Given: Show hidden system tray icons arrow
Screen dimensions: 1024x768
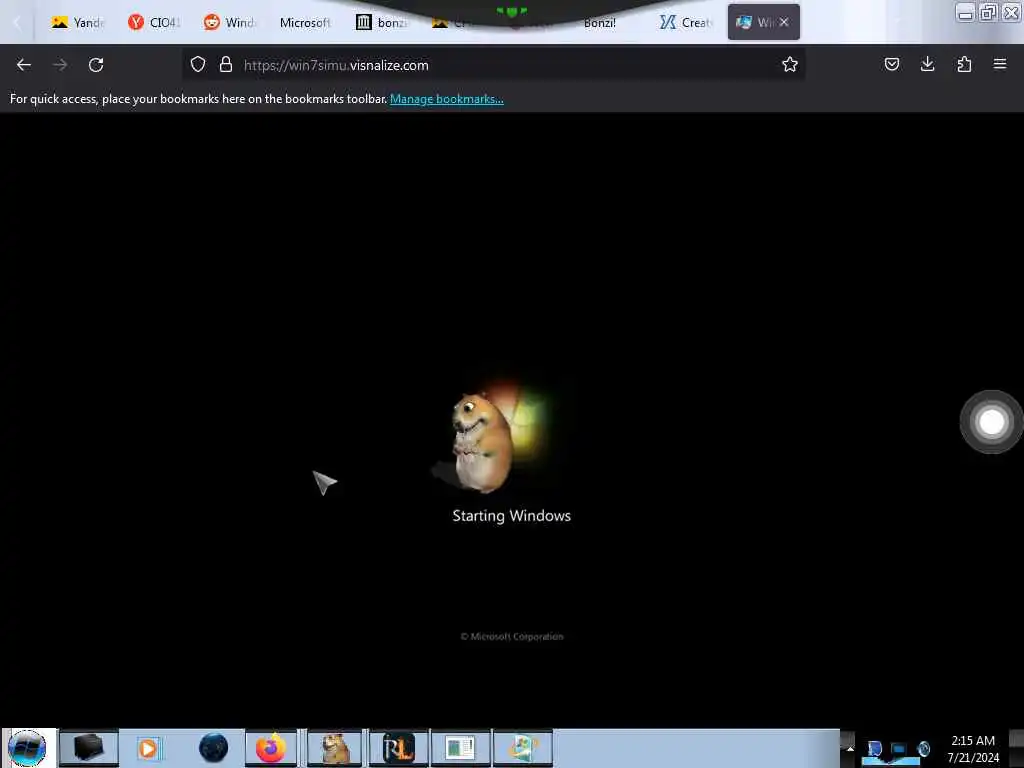Looking at the screenshot, I should pyautogui.click(x=850, y=748).
